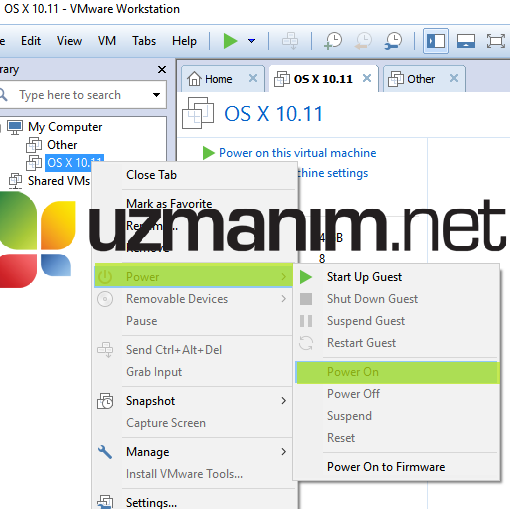Enter full screen mode via toolbar icon
This screenshot has height=509, width=510.
(496, 41)
